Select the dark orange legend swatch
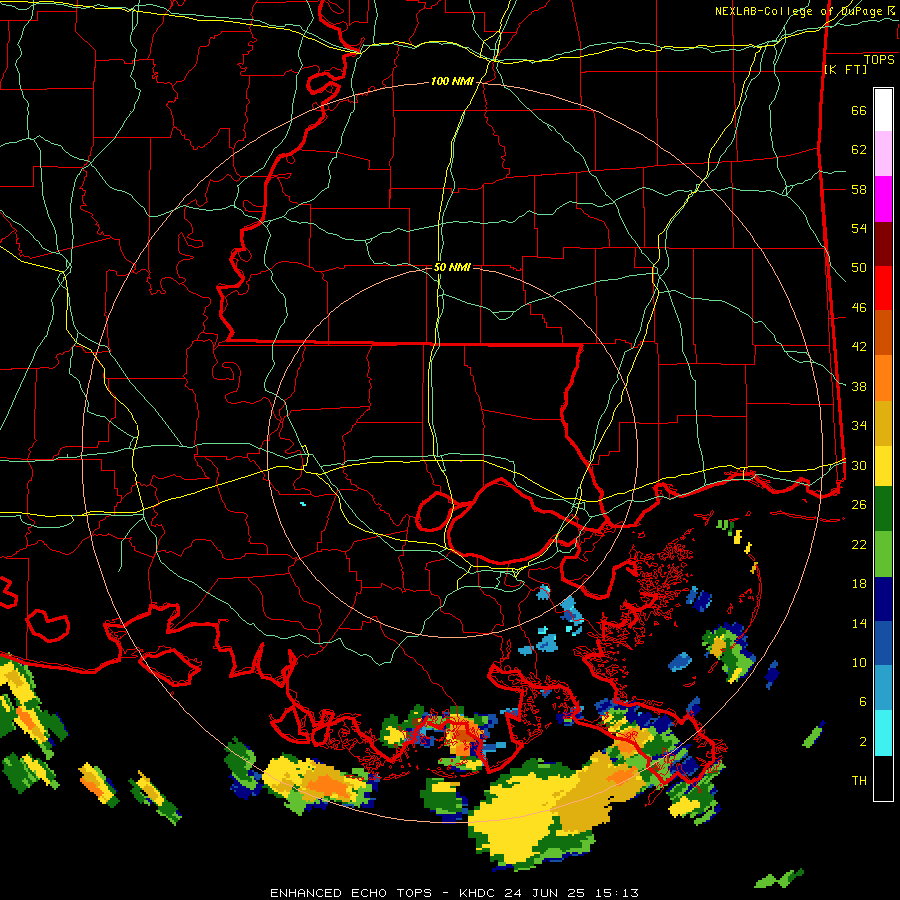This screenshot has width=900, height=900. point(883,332)
